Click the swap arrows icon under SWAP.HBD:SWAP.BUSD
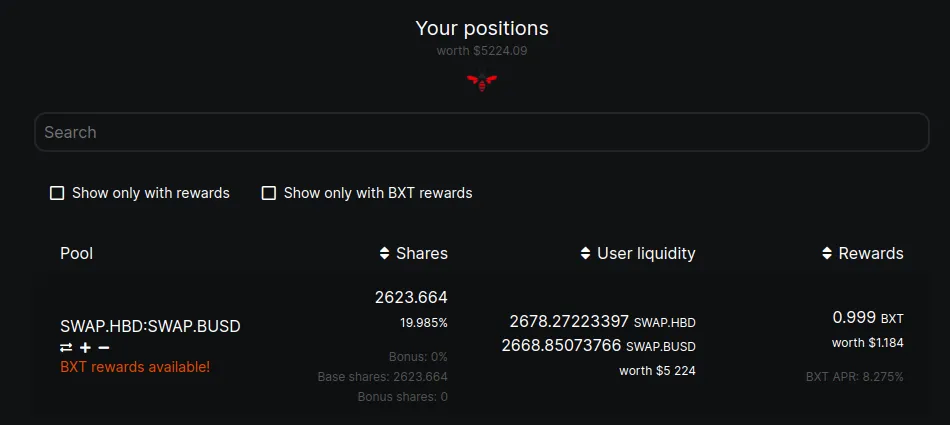 coord(66,347)
